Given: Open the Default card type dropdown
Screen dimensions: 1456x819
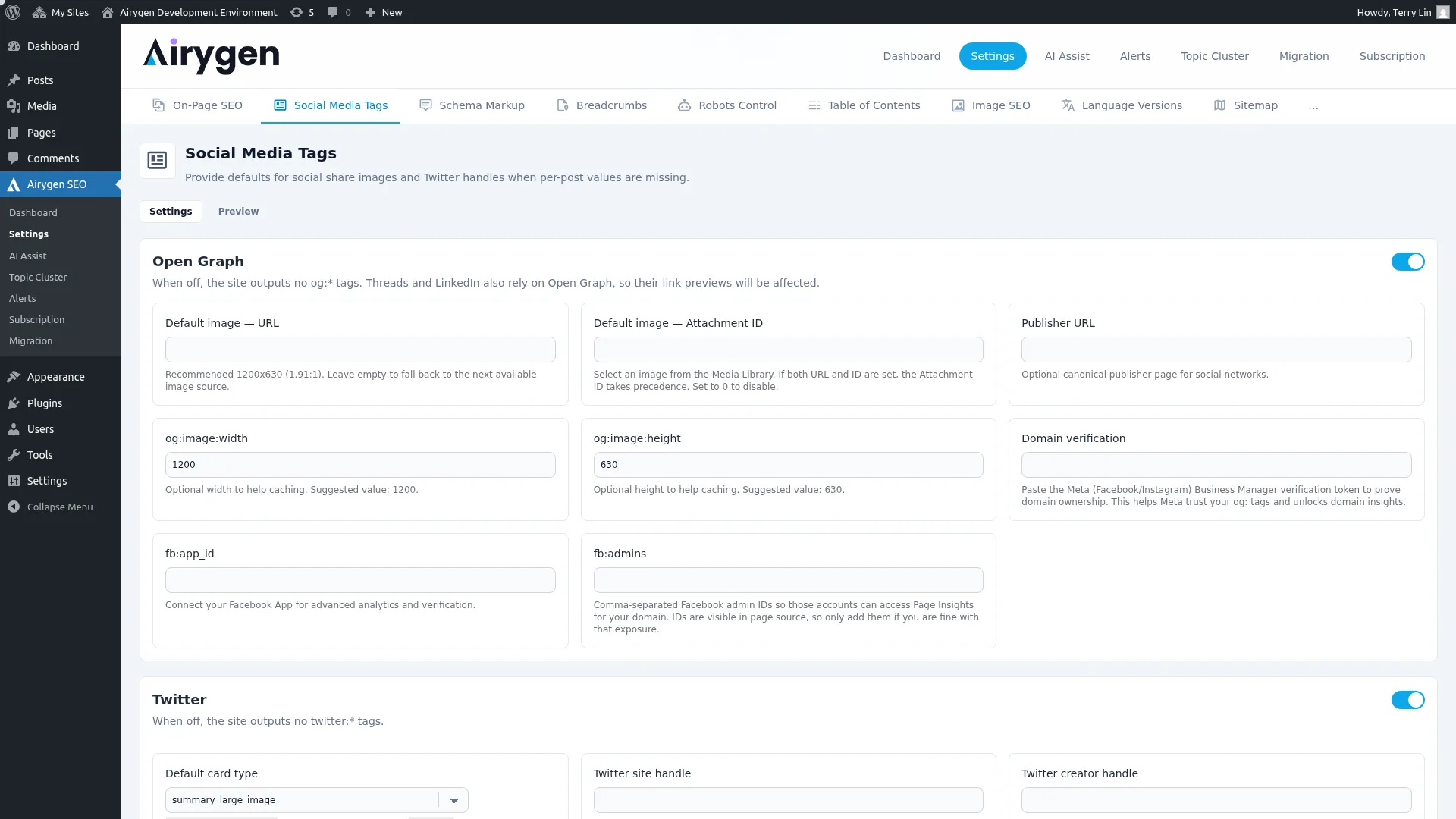Looking at the screenshot, I should [317, 800].
